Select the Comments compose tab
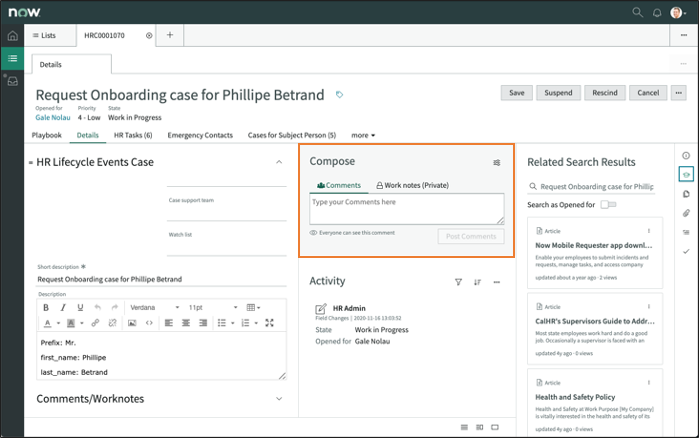This screenshot has height=438, width=699. [x=339, y=185]
